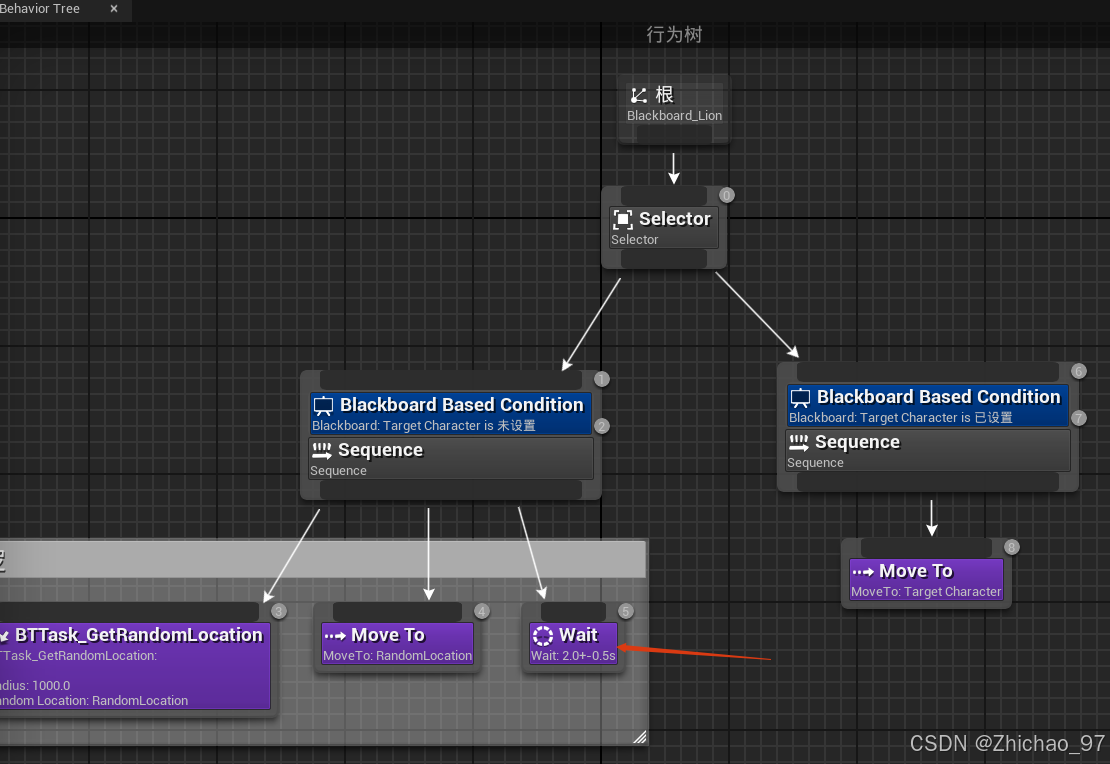
Task: Click the Move To RandomLocation arrow icon
Action: pyautogui.click(x=335, y=636)
